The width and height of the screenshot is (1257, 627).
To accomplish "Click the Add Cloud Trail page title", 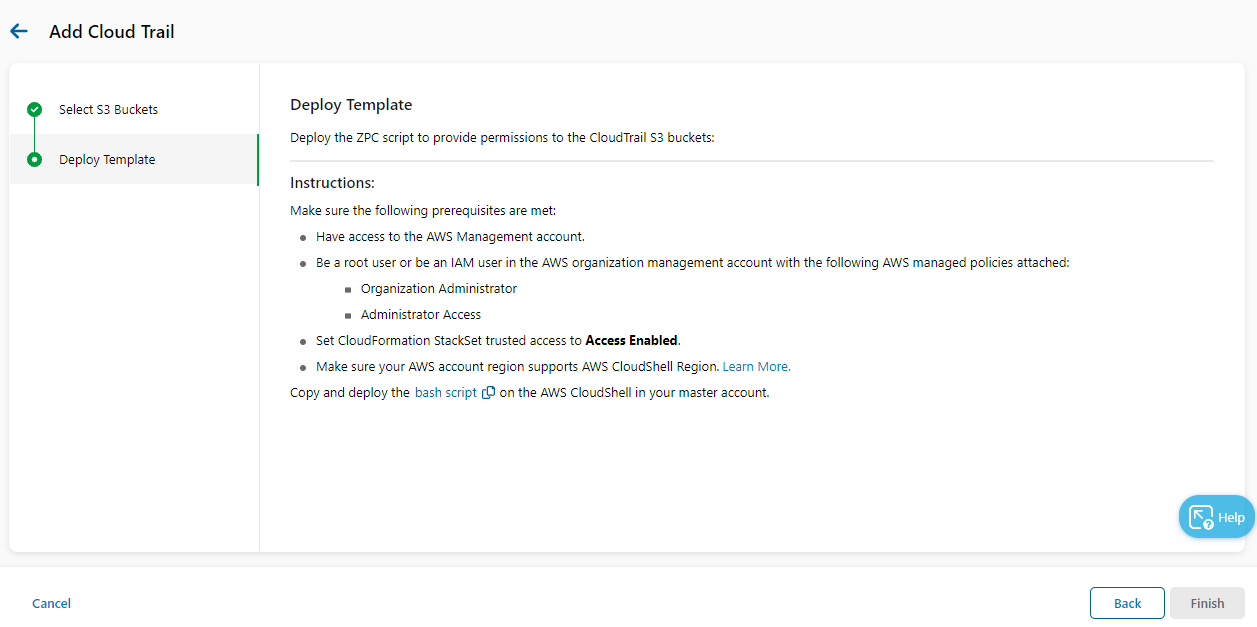I will click(112, 32).
